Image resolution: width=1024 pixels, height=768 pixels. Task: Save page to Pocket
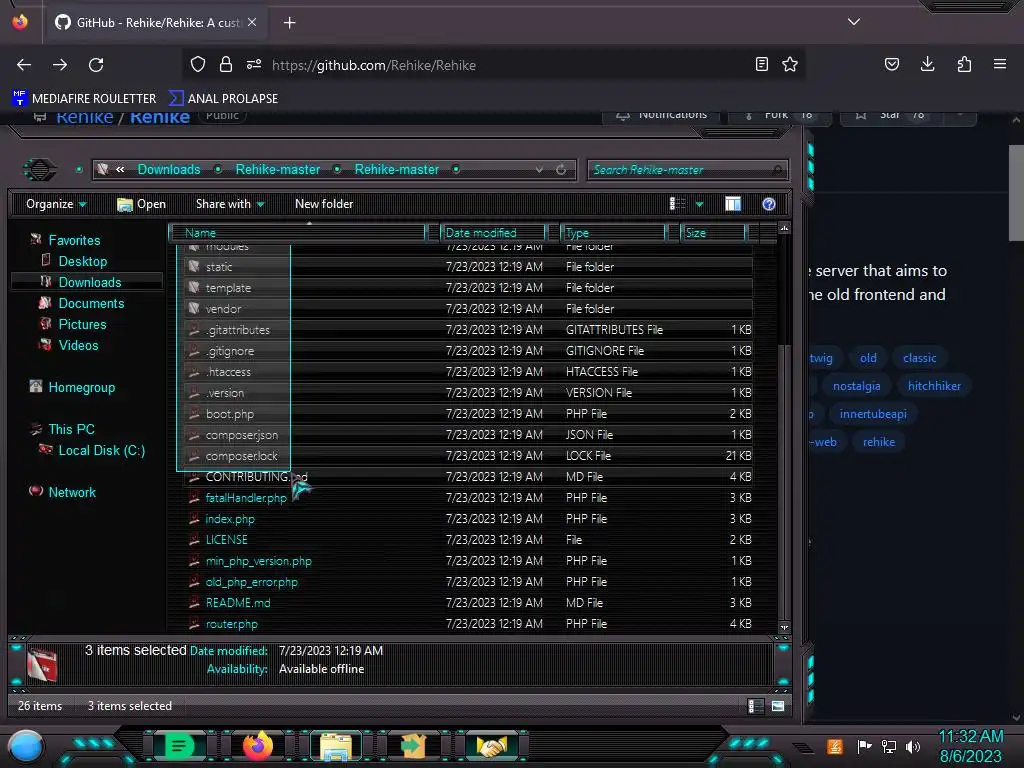click(x=891, y=64)
